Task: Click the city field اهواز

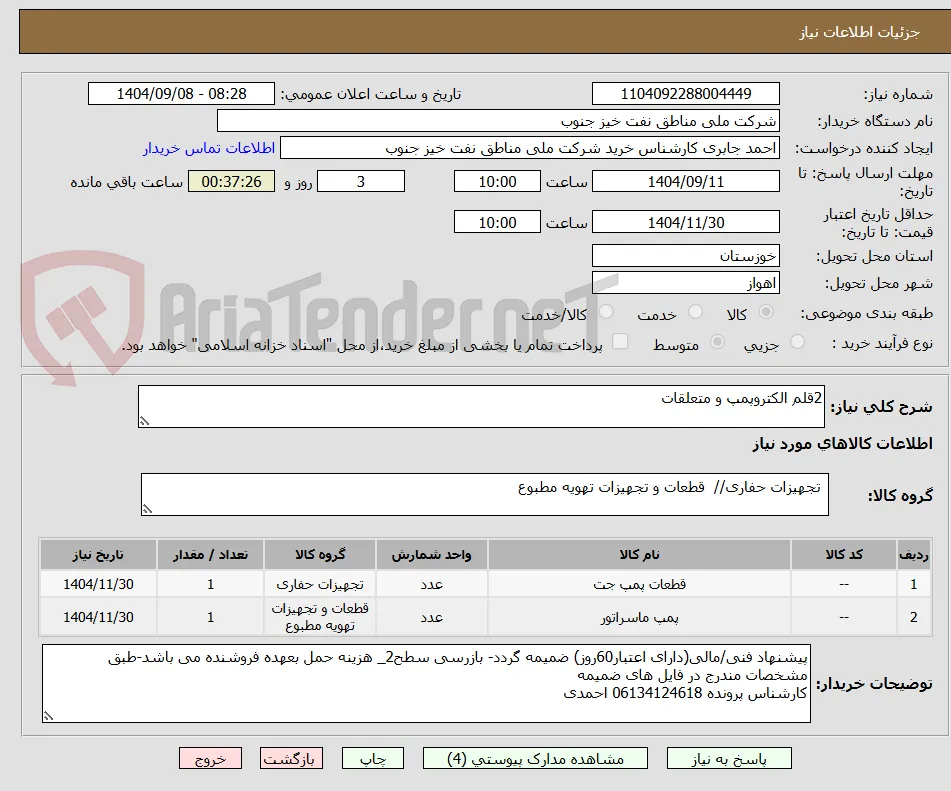Action: coord(685,283)
